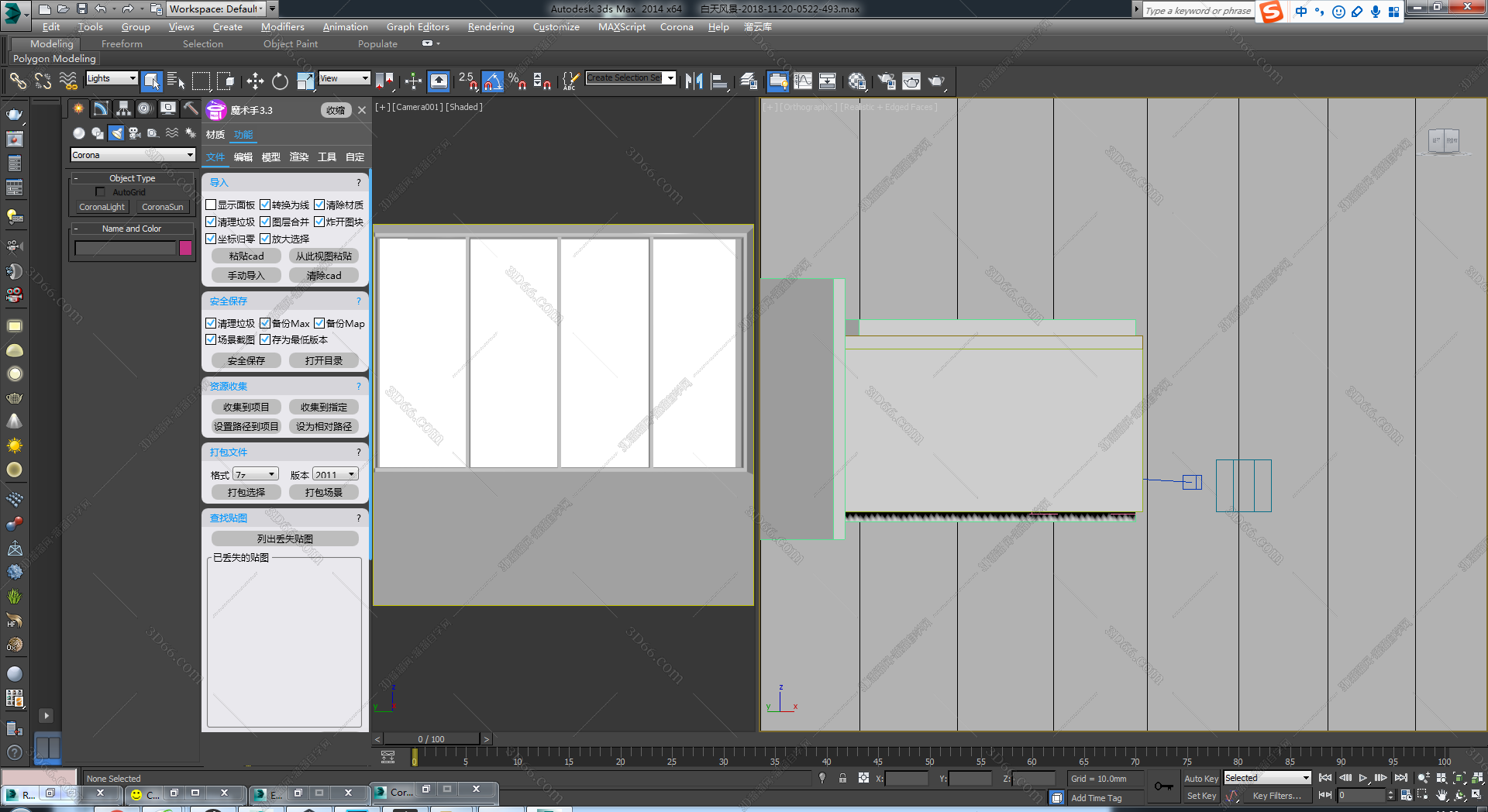The image size is (1488, 812).
Task: Open the Curve Editor
Action: (803, 81)
